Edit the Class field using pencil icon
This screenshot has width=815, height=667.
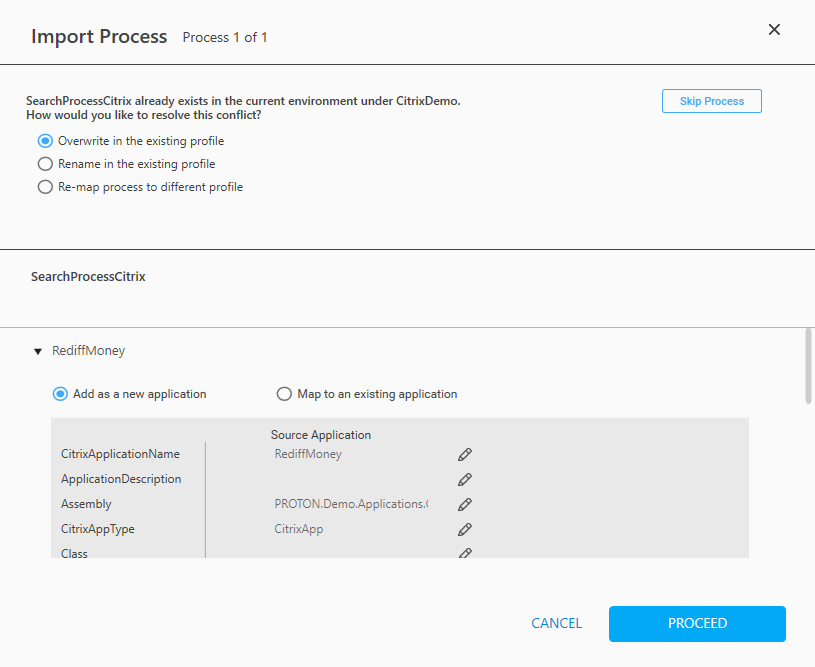pyautogui.click(x=464, y=552)
